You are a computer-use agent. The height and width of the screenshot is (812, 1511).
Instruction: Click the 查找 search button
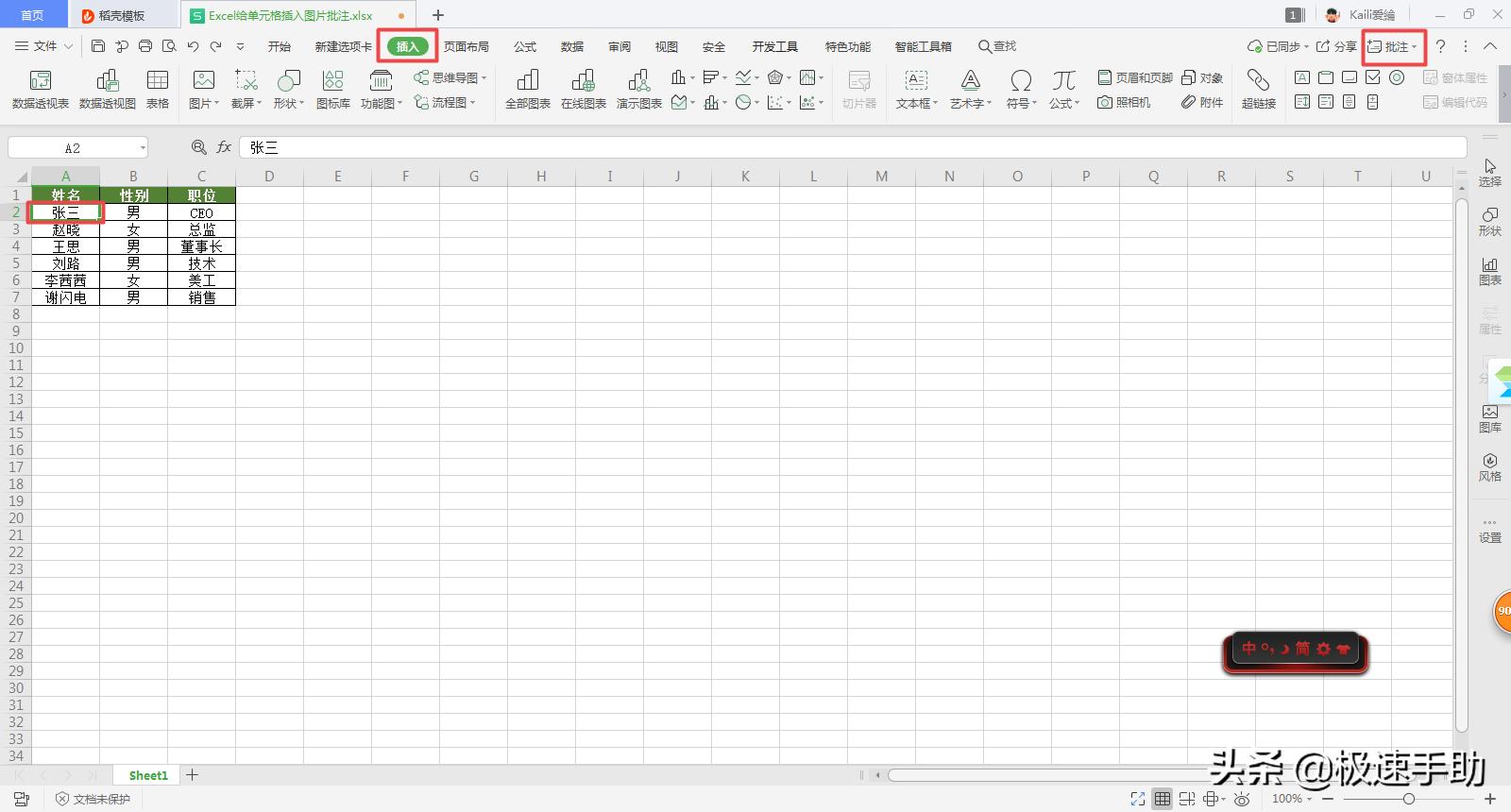[x=997, y=46]
